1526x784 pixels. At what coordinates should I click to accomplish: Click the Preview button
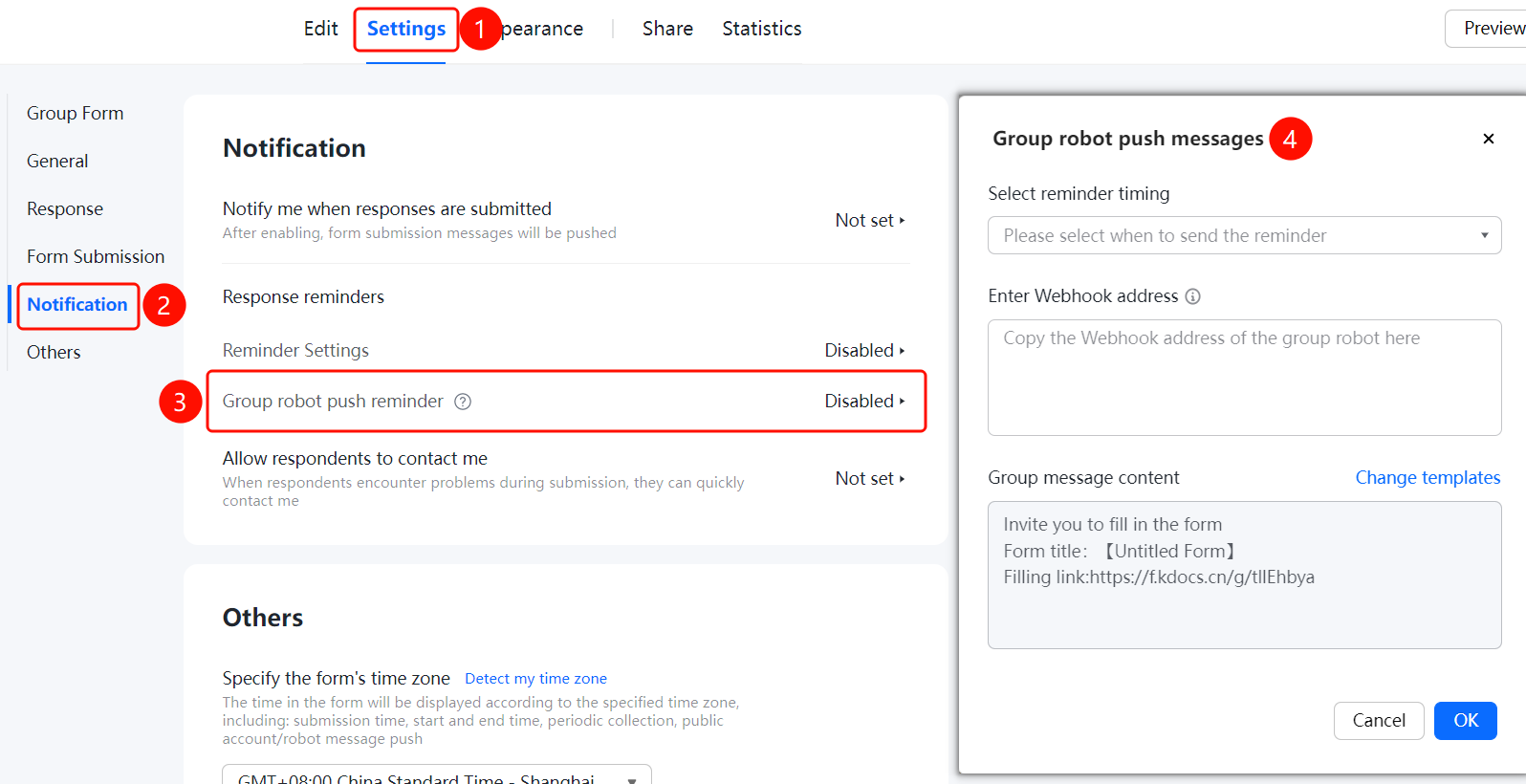pos(1486,29)
